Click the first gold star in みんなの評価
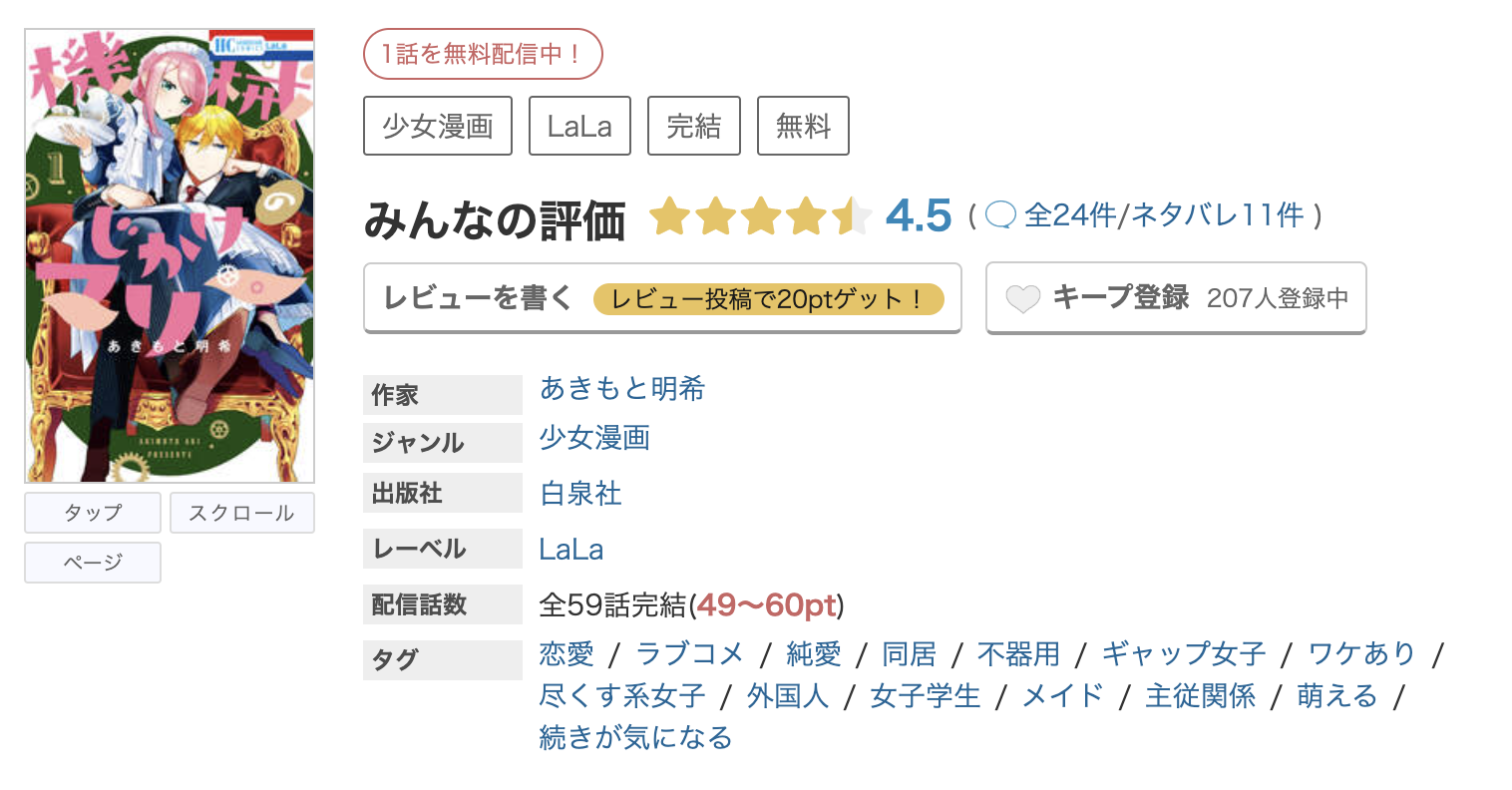Screen dimensions: 1512x790 pos(670,214)
